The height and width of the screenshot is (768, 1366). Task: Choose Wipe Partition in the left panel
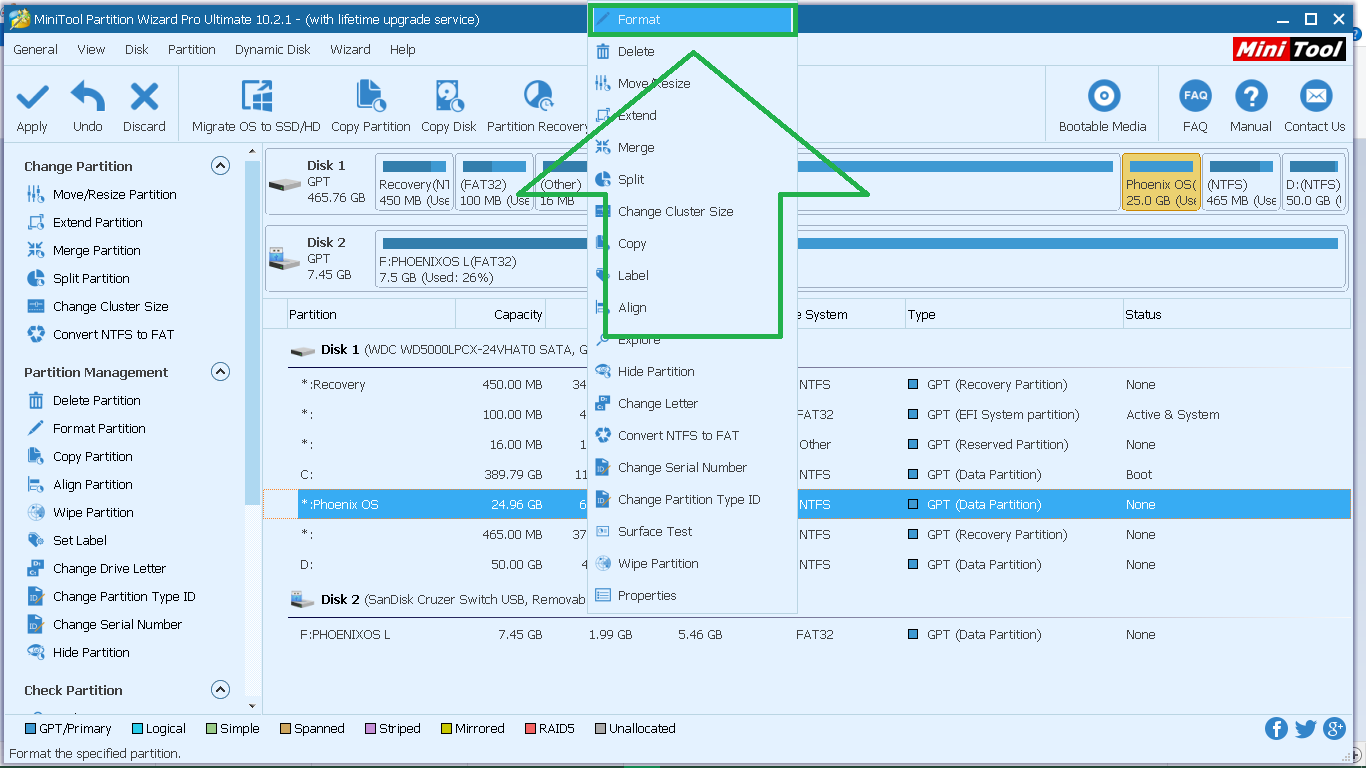[93, 513]
